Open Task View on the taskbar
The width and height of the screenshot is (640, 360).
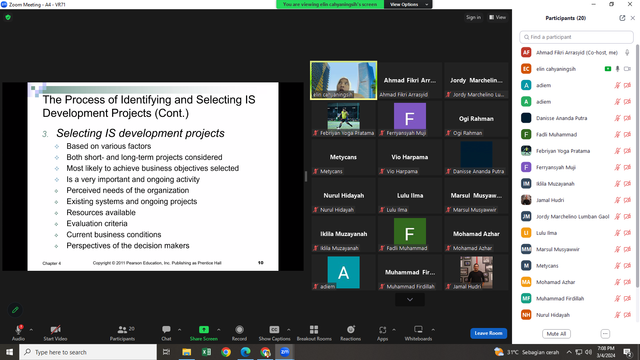(x=166, y=352)
